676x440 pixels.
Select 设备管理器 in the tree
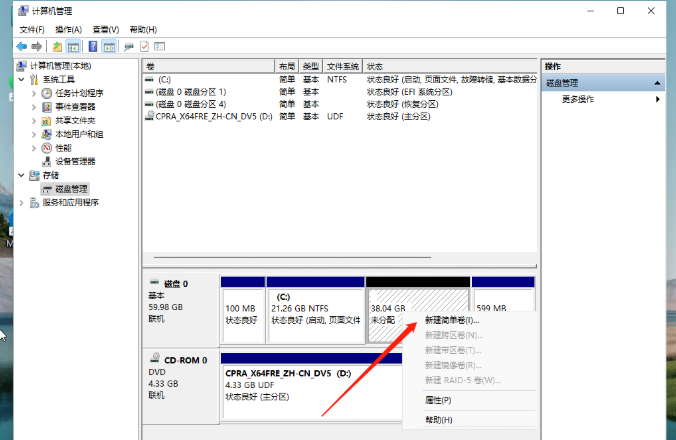pos(75,161)
